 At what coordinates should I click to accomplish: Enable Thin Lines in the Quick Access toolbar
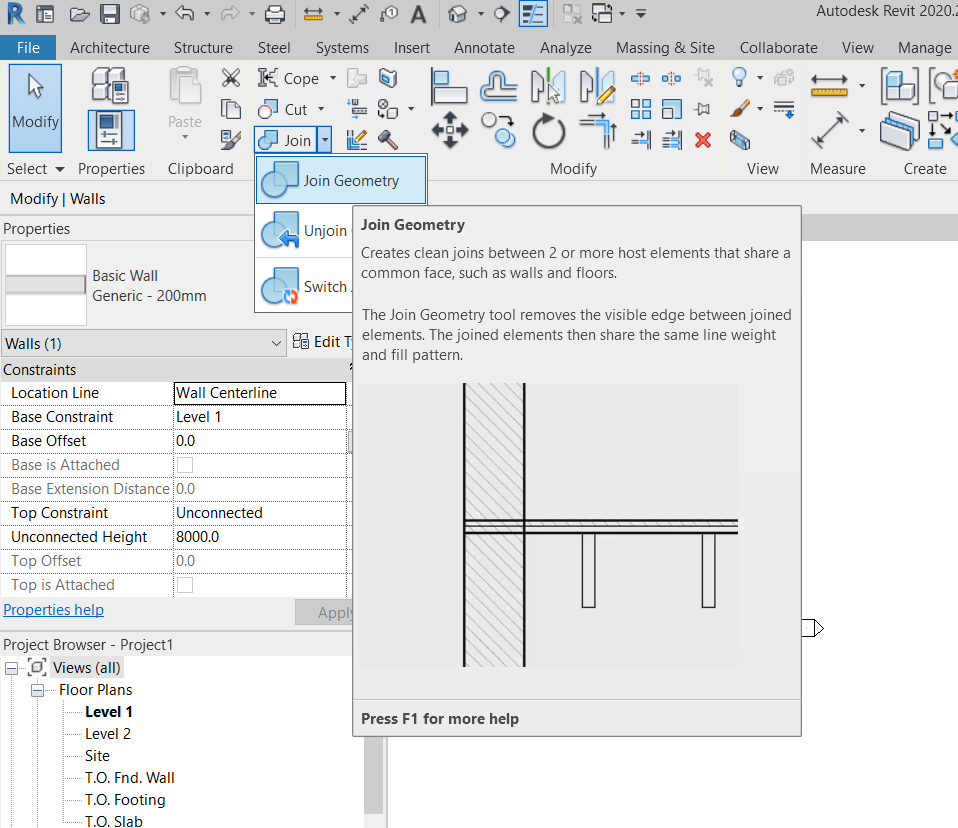(533, 13)
